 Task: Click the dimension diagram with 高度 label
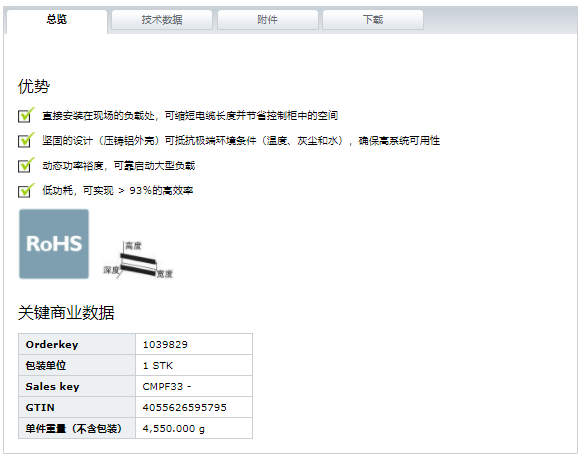click(138, 259)
